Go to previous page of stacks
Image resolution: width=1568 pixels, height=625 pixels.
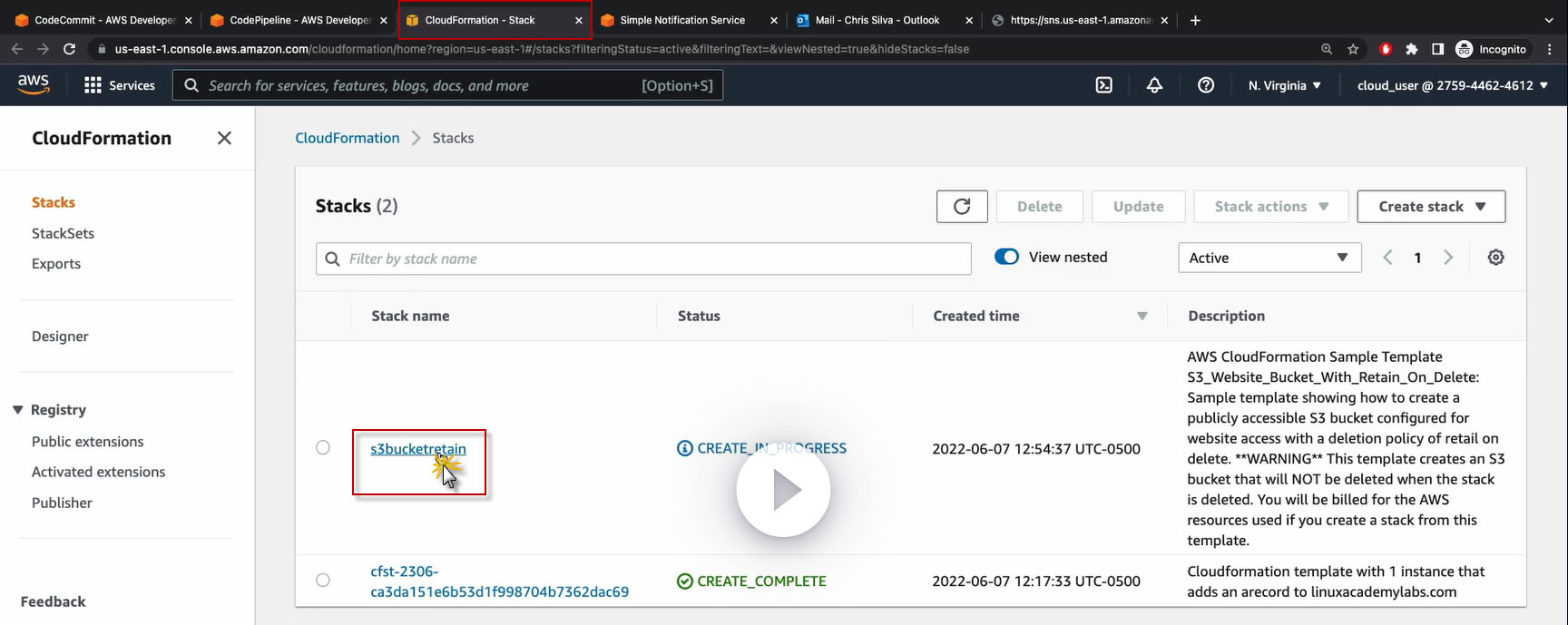[1387, 258]
